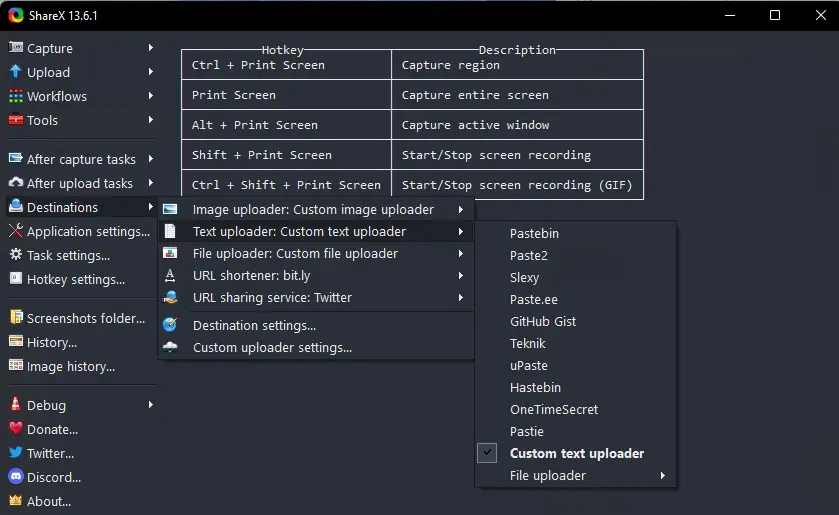Expand the Image uploader submenu arrow
This screenshot has width=839, height=515.
click(461, 209)
